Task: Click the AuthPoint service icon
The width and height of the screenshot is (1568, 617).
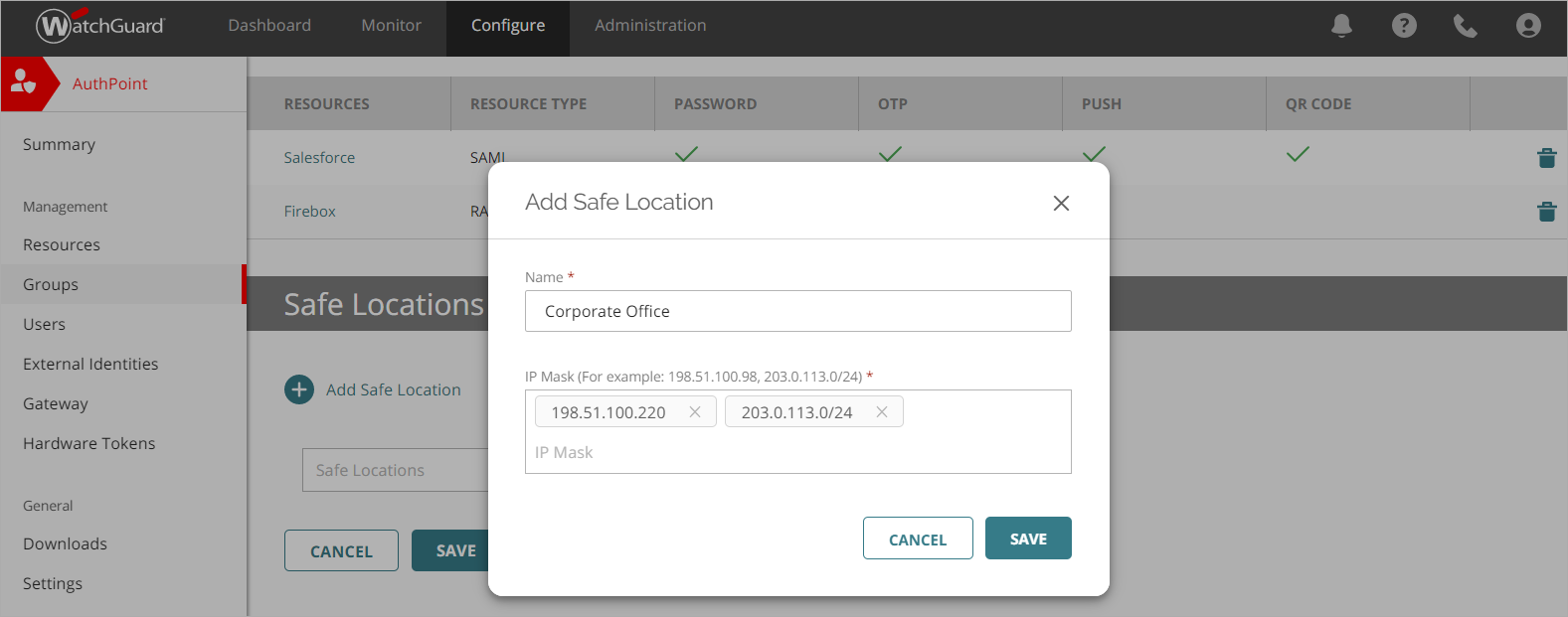Action: click(x=24, y=83)
